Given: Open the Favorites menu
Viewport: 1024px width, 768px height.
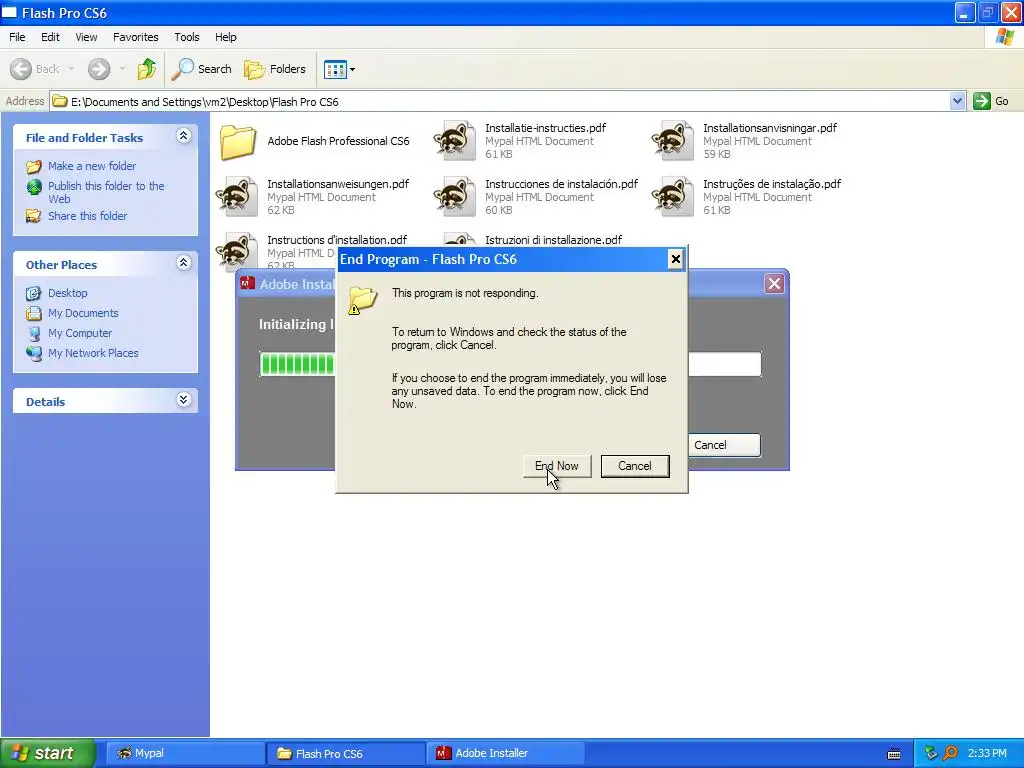Looking at the screenshot, I should 136,37.
